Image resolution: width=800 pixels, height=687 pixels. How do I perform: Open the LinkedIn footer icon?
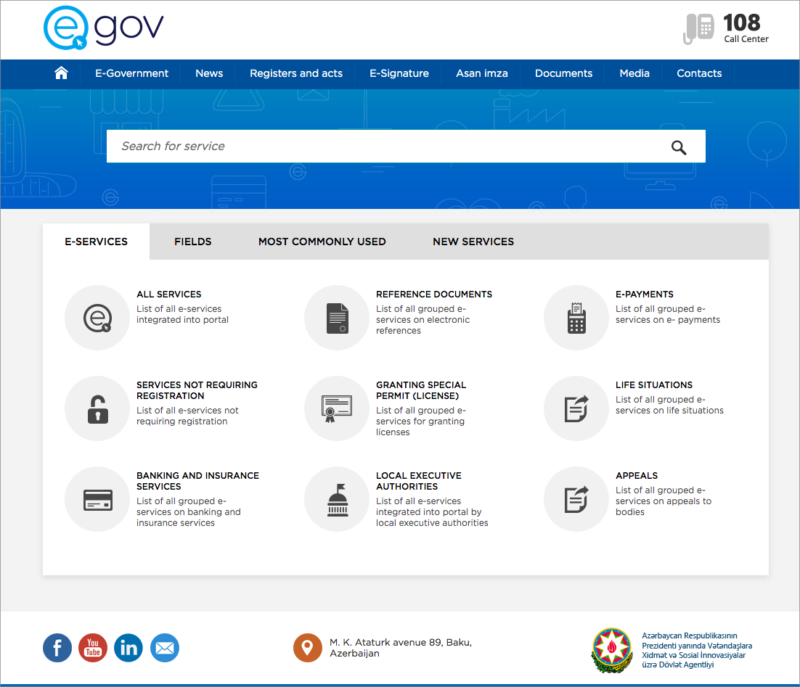point(129,647)
